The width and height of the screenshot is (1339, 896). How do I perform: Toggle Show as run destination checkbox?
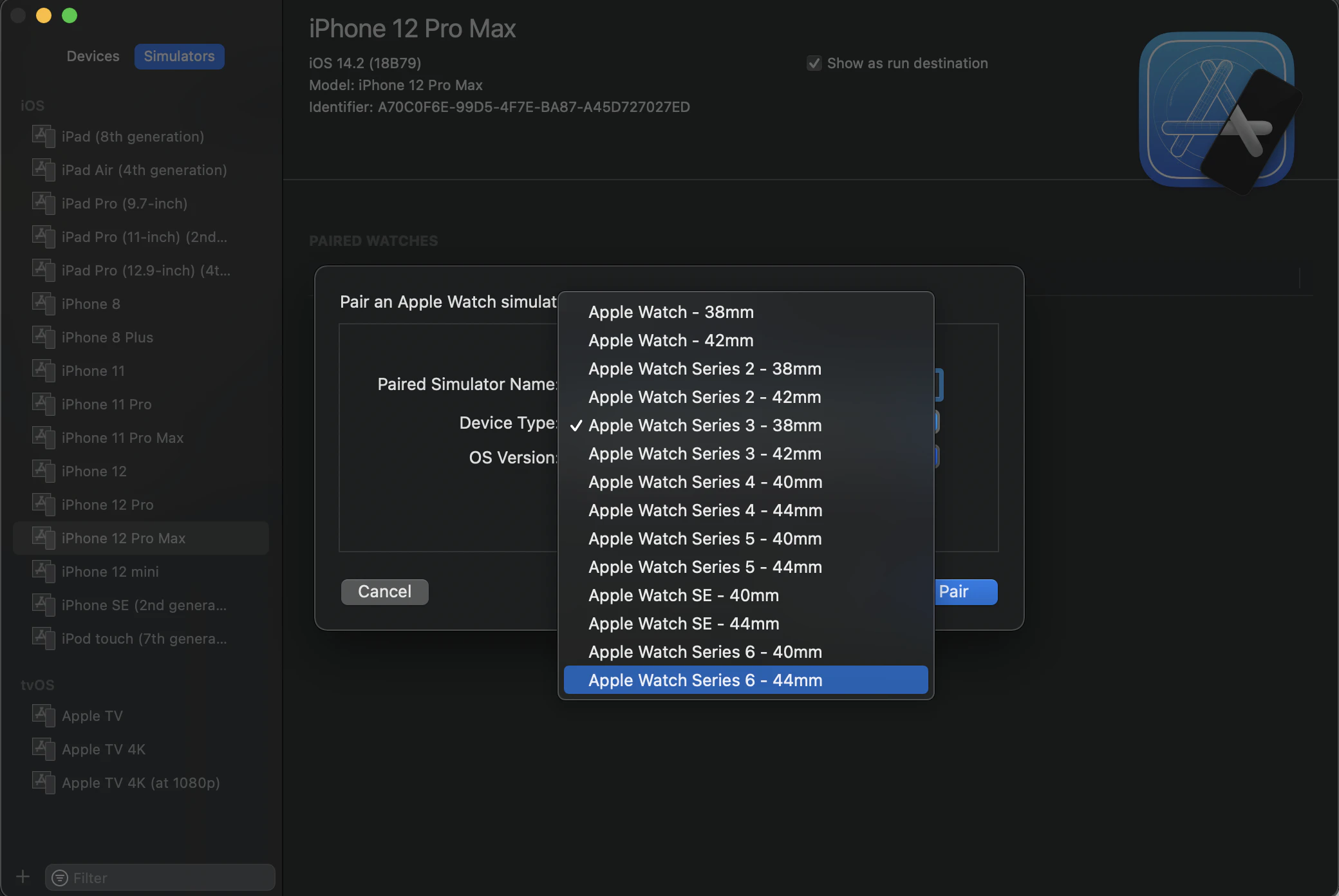point(814,63)
